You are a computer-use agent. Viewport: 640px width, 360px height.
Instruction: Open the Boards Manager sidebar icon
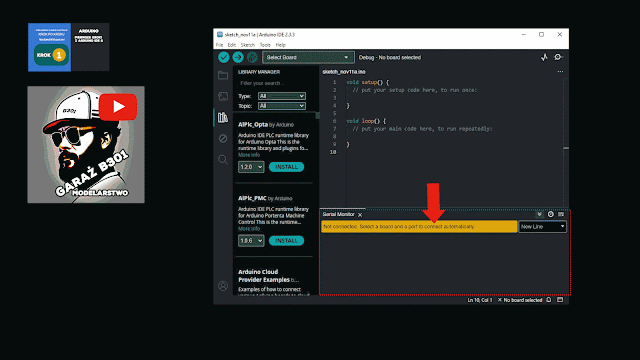click(223, 96)
